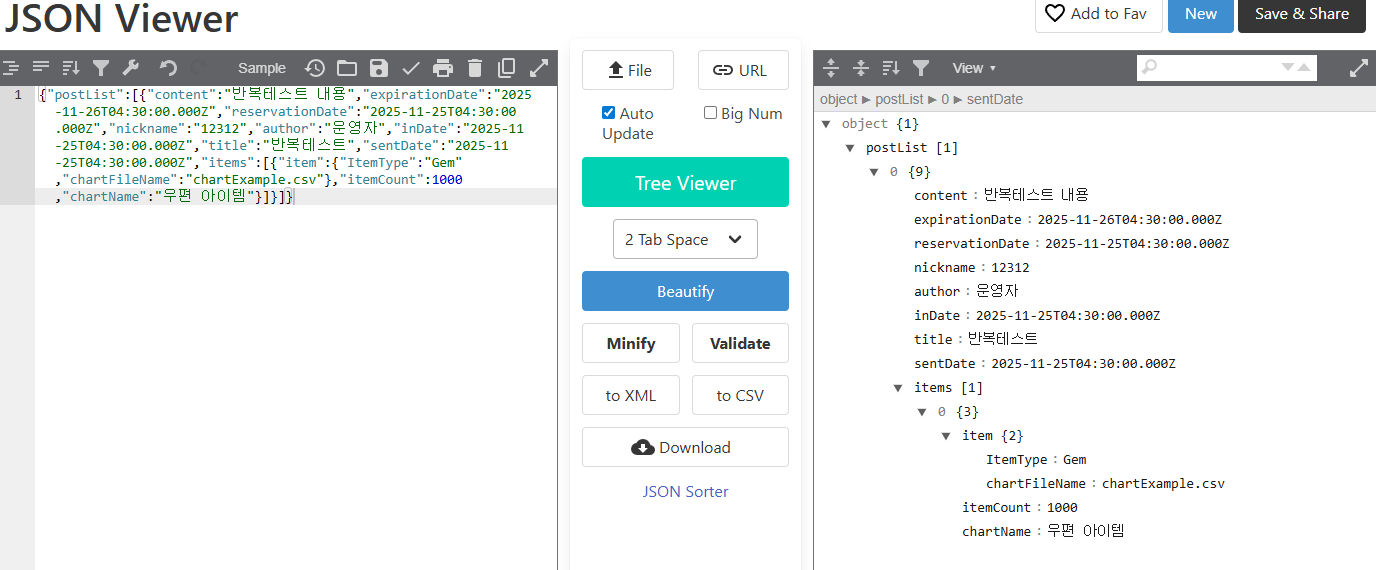Open the JSON Sorter link
The width and height of the screenshot is (1376, 570).
pos(685,492)
